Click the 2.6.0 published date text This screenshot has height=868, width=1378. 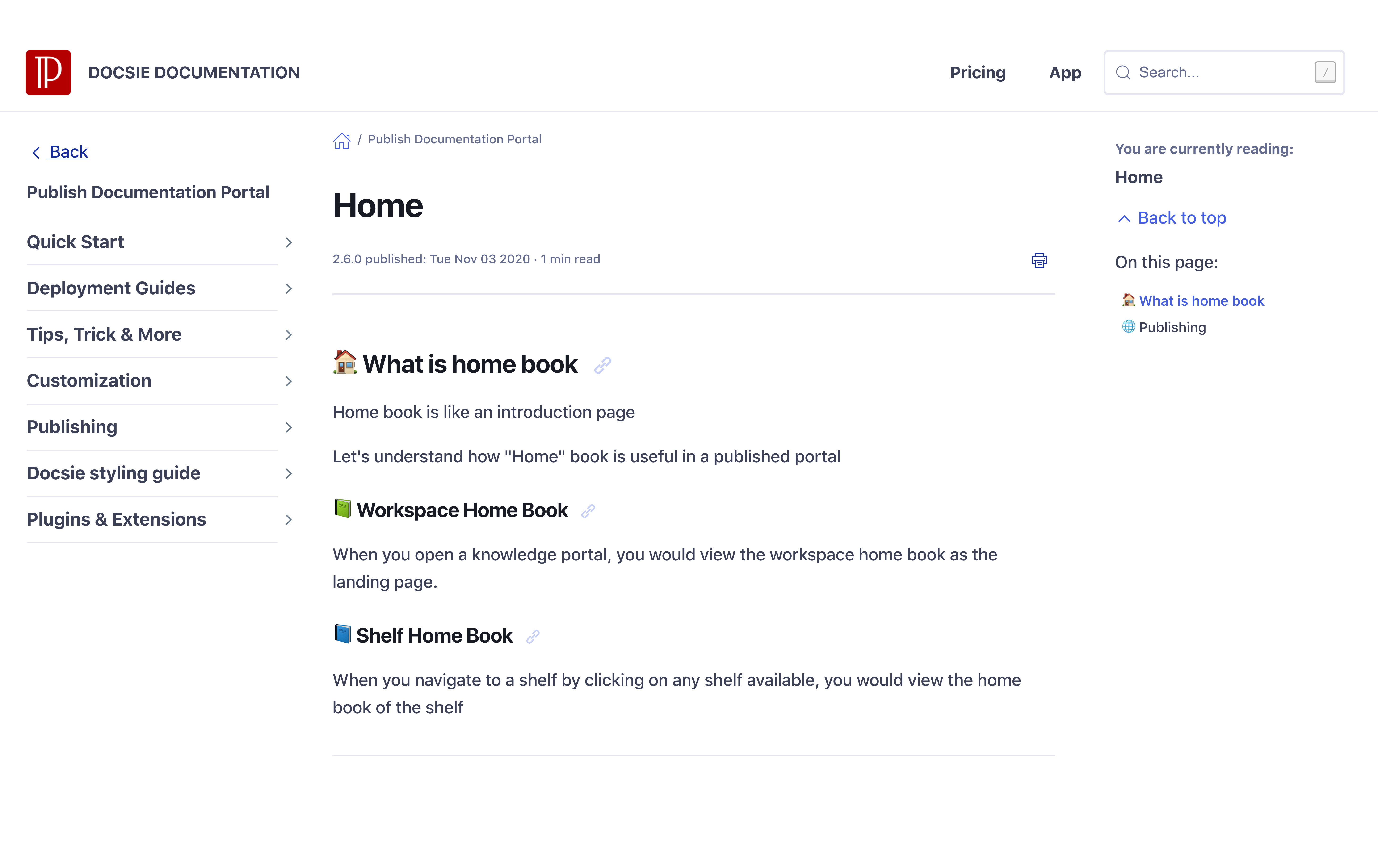click(466, 259)
